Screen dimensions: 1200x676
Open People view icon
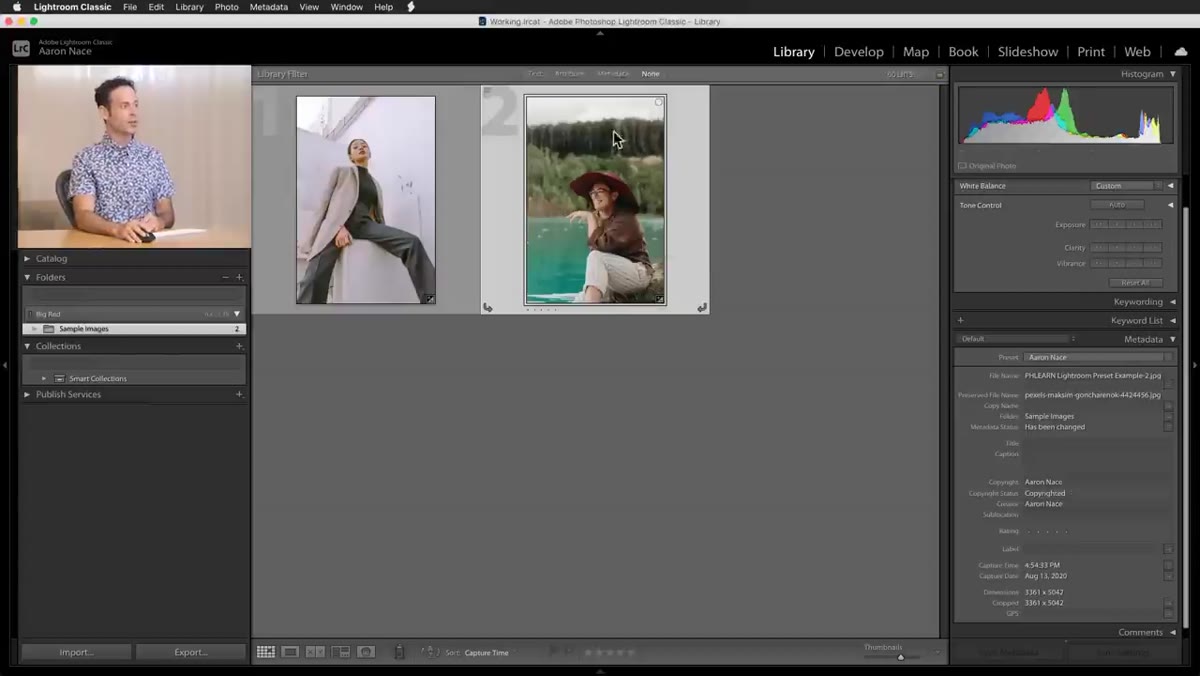coord(366,652)
